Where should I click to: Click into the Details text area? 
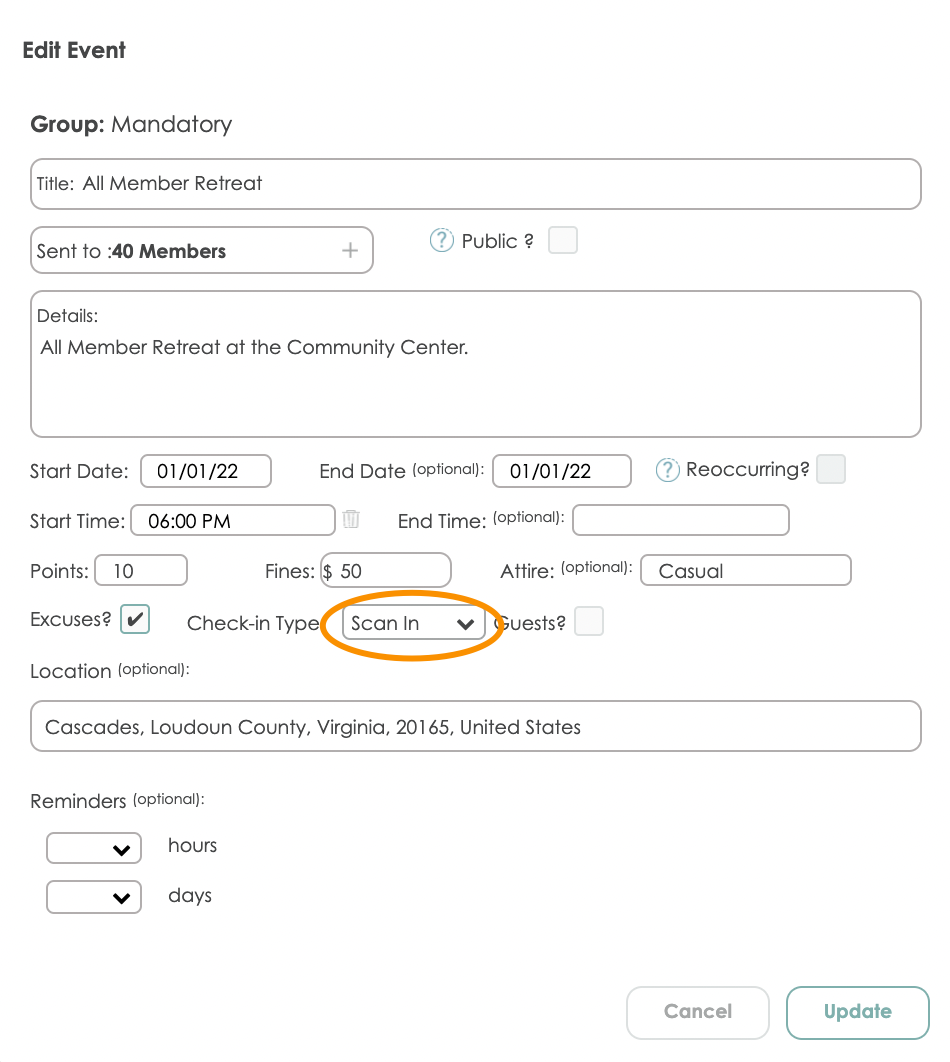(475, 364)
